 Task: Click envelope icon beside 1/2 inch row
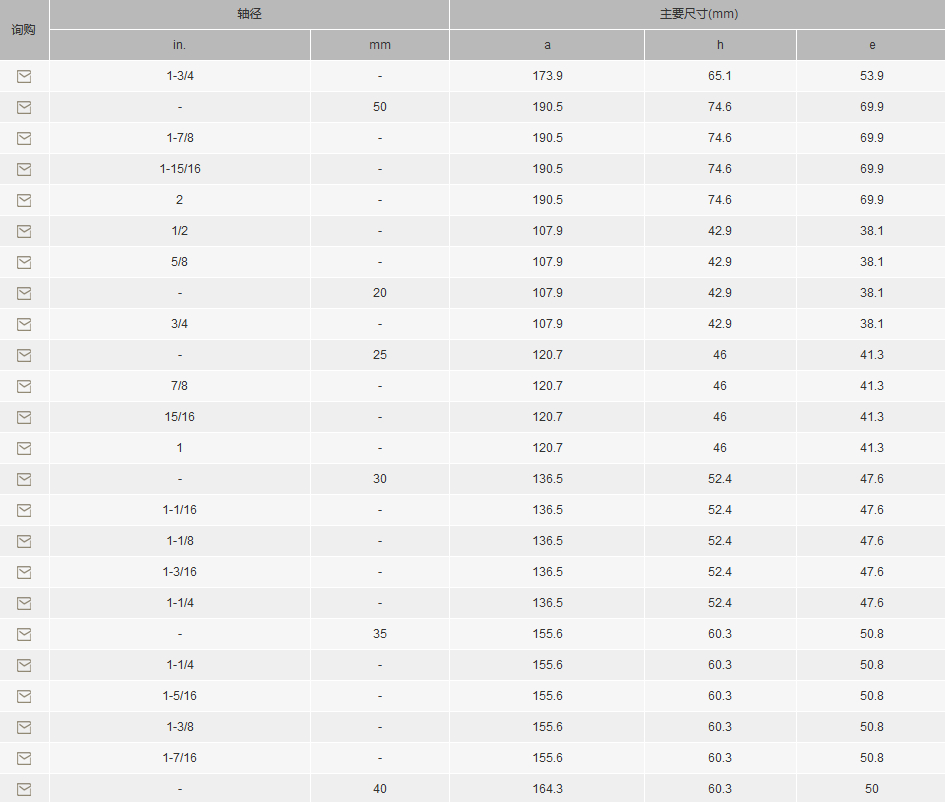24,231
